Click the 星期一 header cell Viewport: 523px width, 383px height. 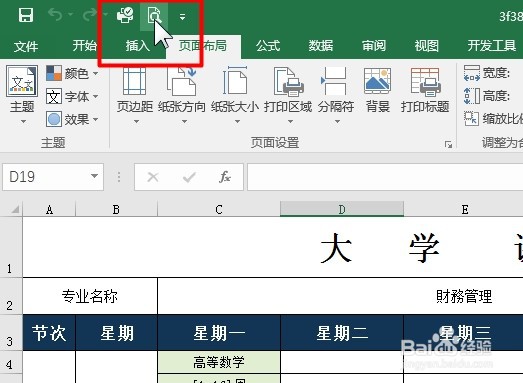[219, 333]
